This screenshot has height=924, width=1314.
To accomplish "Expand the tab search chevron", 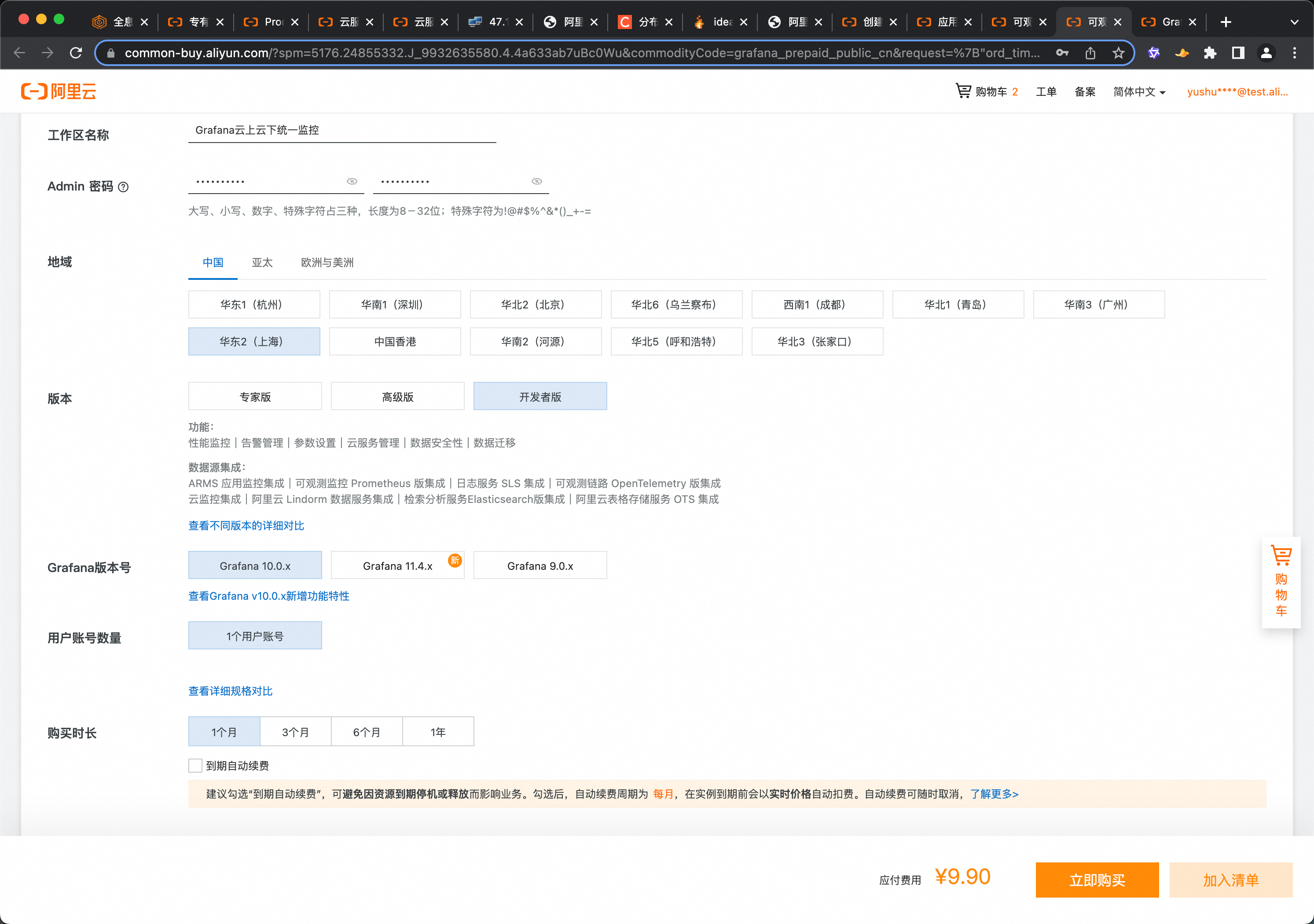I will click(x=1295, y=22).
